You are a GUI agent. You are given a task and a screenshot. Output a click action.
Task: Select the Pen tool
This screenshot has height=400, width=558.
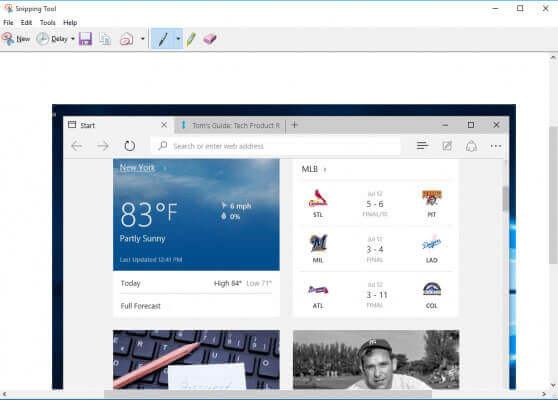coord(163,38)
